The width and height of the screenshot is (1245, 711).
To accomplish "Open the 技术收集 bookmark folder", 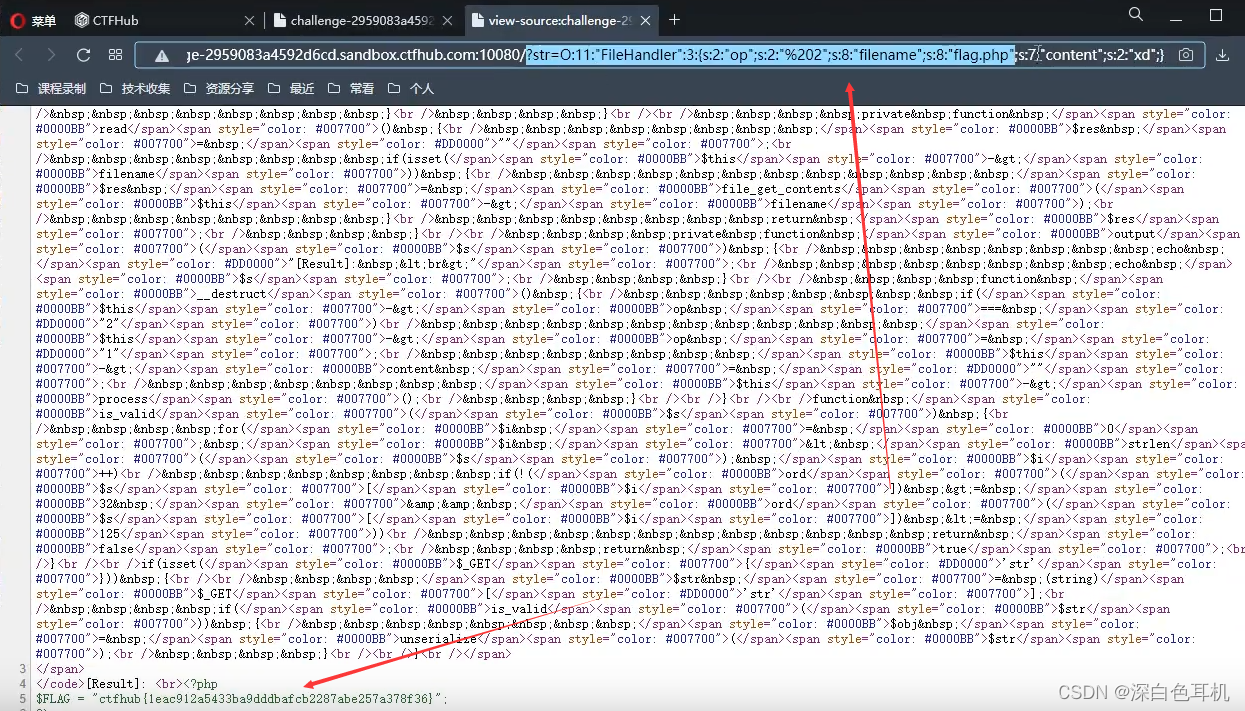I will point(135,89).
